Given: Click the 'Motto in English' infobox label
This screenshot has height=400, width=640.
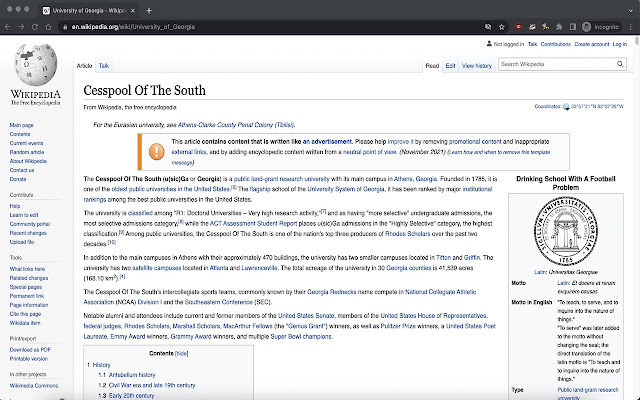Looking at the screenshot, I should 531,302.
